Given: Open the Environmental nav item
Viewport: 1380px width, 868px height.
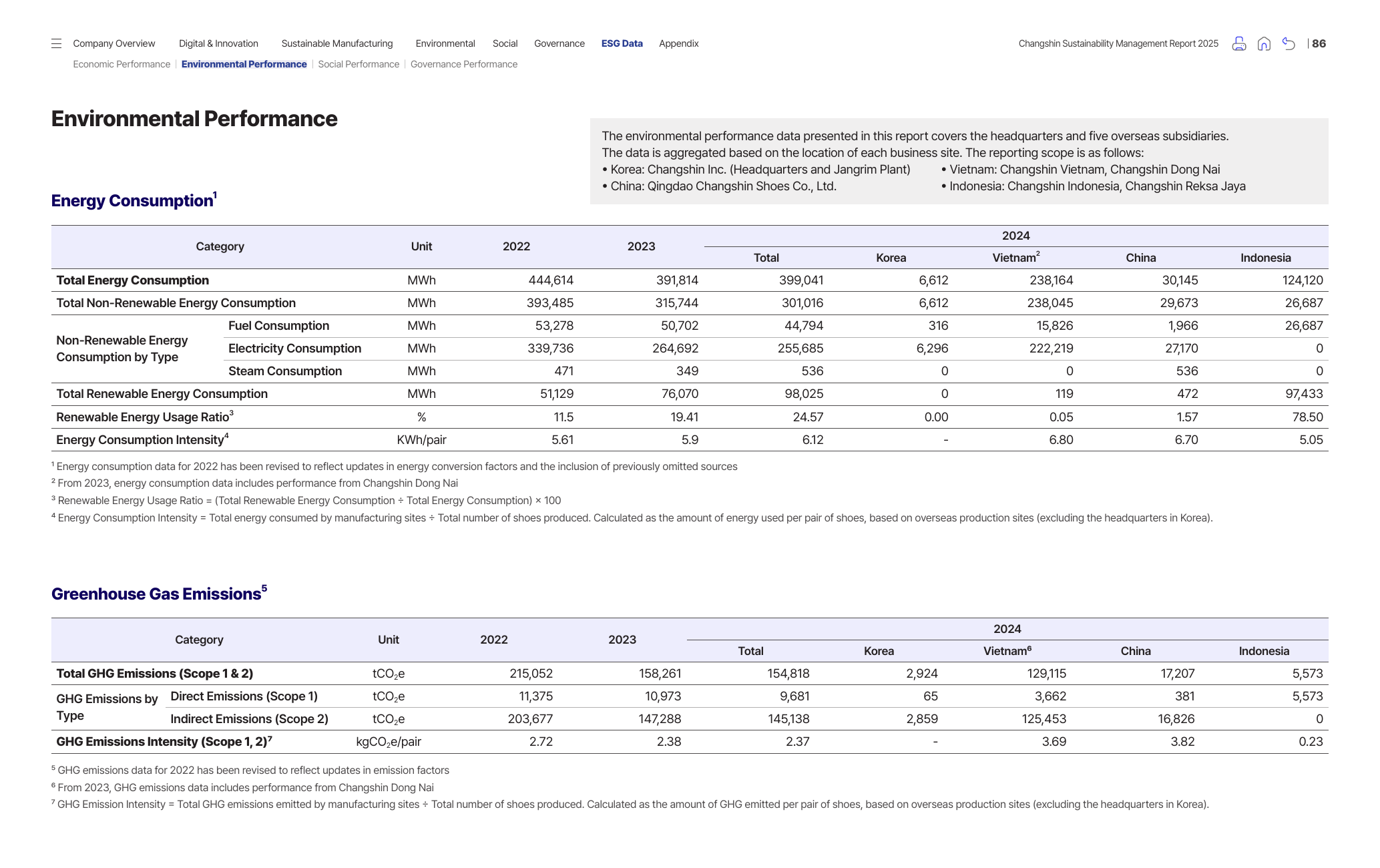Looking at the screenshot, I should coord(445,43).
